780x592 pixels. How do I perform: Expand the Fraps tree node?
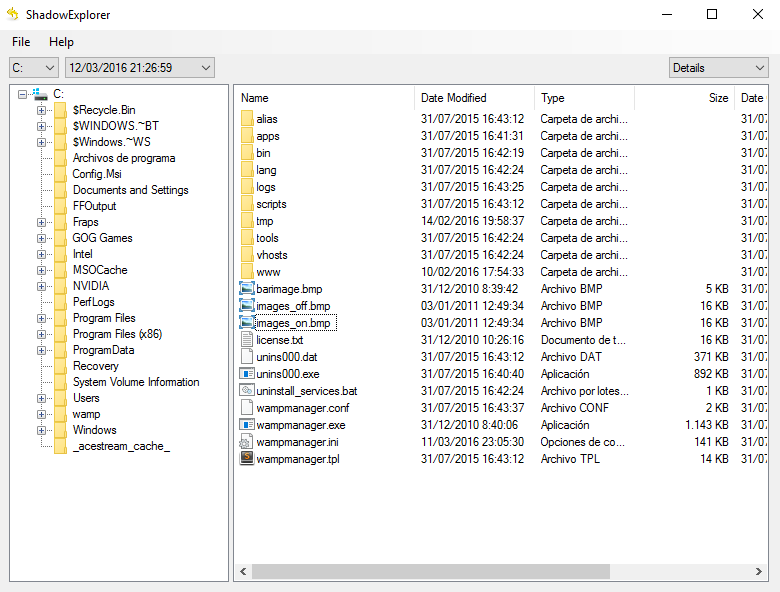click(41, 222)
